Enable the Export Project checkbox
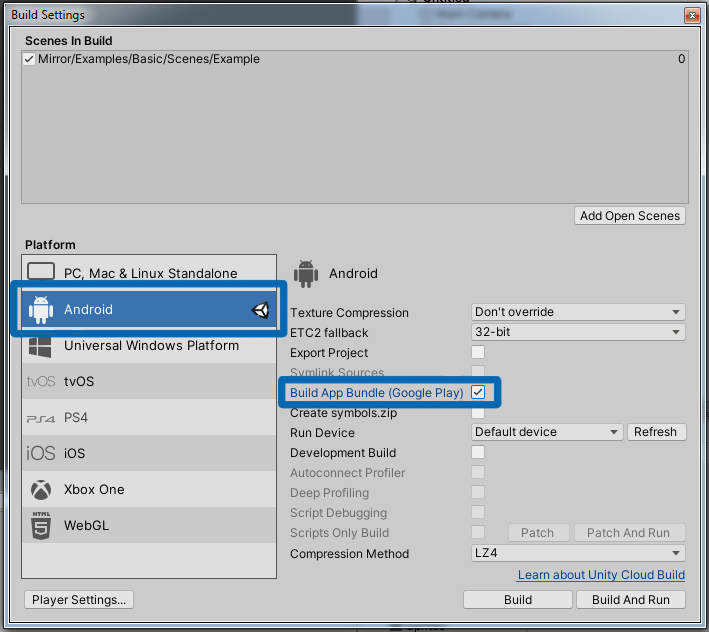The width and height of the screenshot is (709, 632). 478,352
